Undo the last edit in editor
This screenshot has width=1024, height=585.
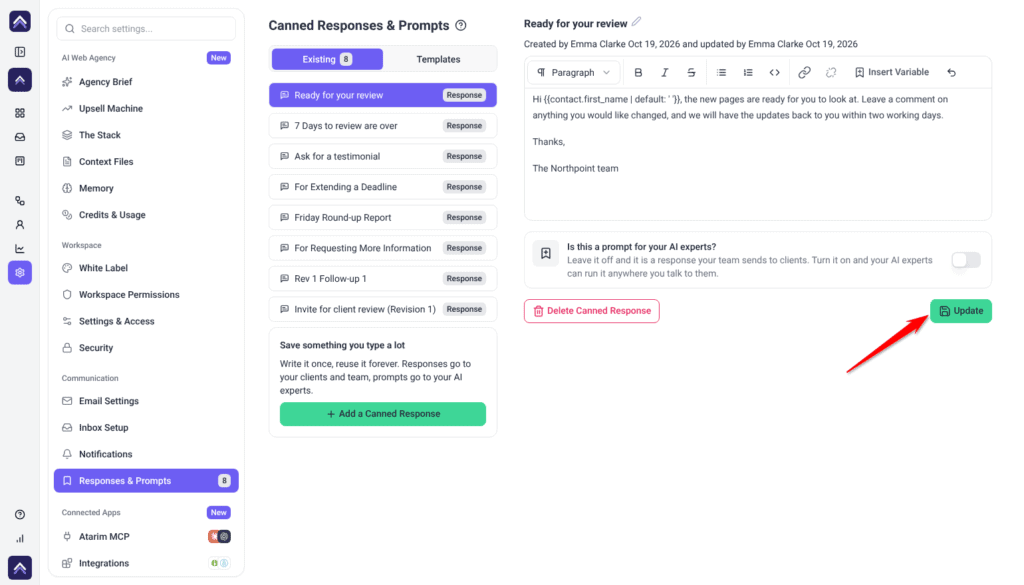tap(952, 72)
